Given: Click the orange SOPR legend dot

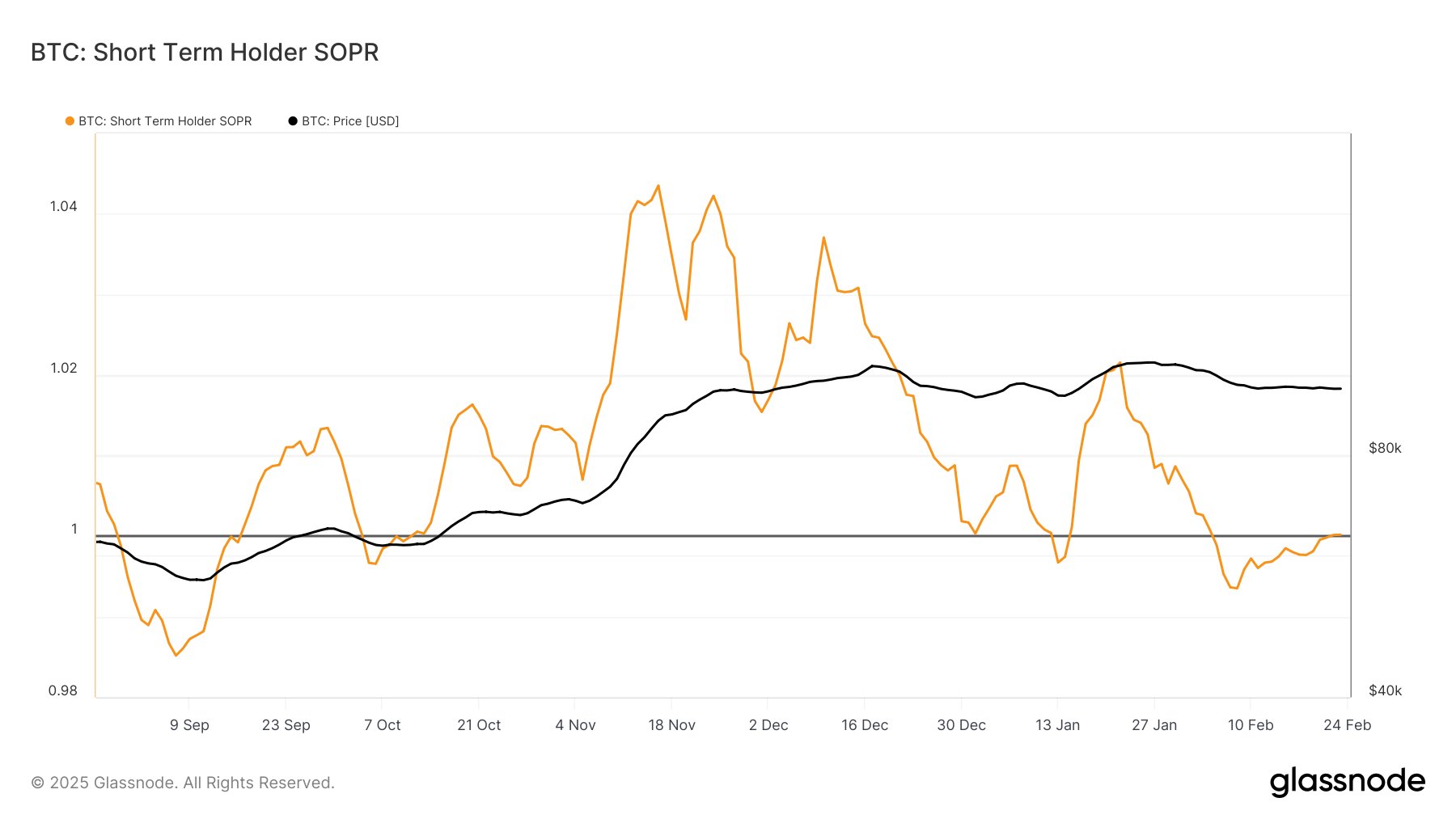Looking at the screenshot, I should point(70,121).
